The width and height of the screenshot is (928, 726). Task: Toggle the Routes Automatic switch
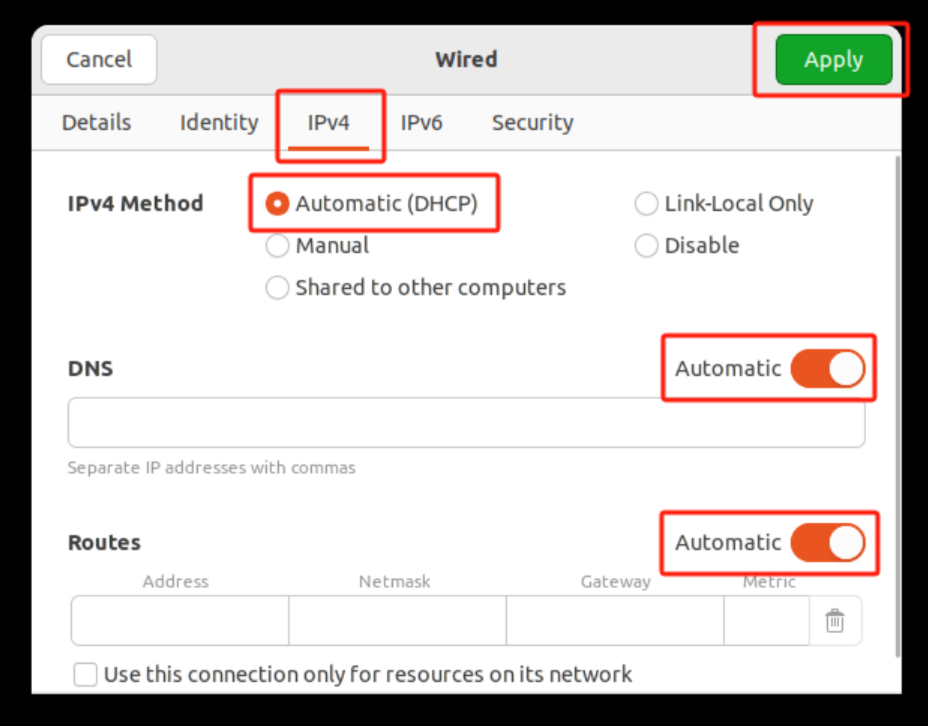pos(827,543)
